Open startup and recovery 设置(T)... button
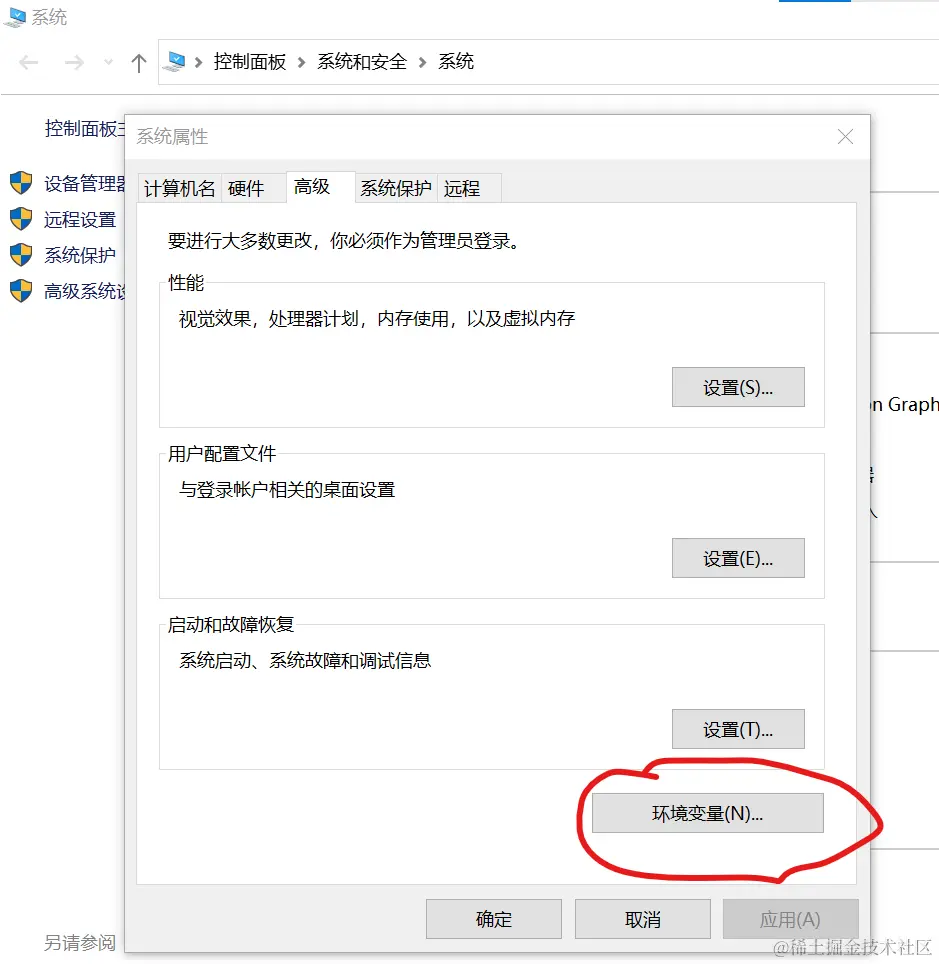The width and height of the screenshot is (939, 964). coord(738,729)
